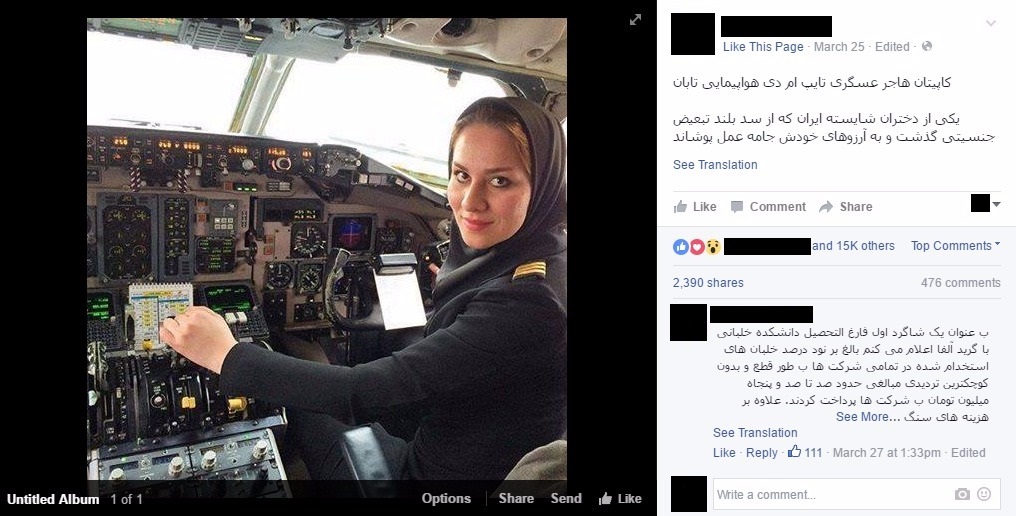Viewport: 1016px width, 516px height.
Task: Expand the comment with See More
Action: click(x=862, y=417)
